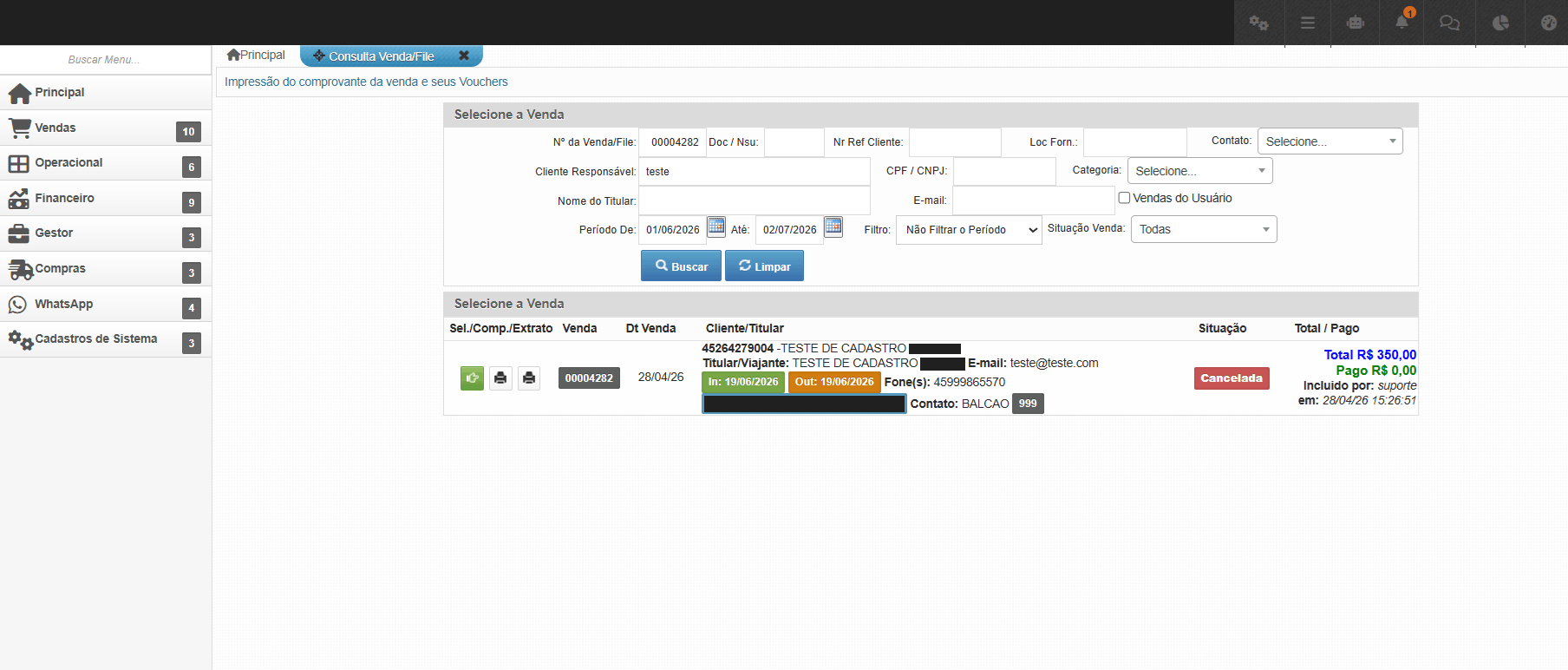
Task: Focus the Buscar Menu search field
Action: [104, 60]
